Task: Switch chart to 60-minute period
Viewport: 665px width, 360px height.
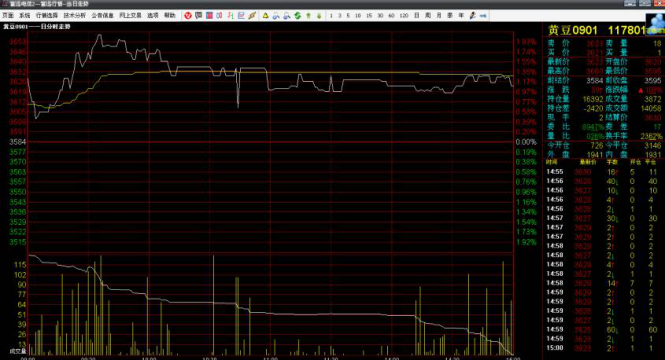Action: click(391, 16)
